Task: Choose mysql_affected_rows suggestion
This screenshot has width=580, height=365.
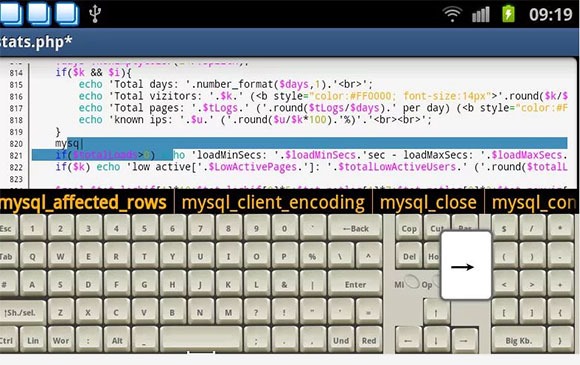Action: pyautogui.click(x=83, y=203)
